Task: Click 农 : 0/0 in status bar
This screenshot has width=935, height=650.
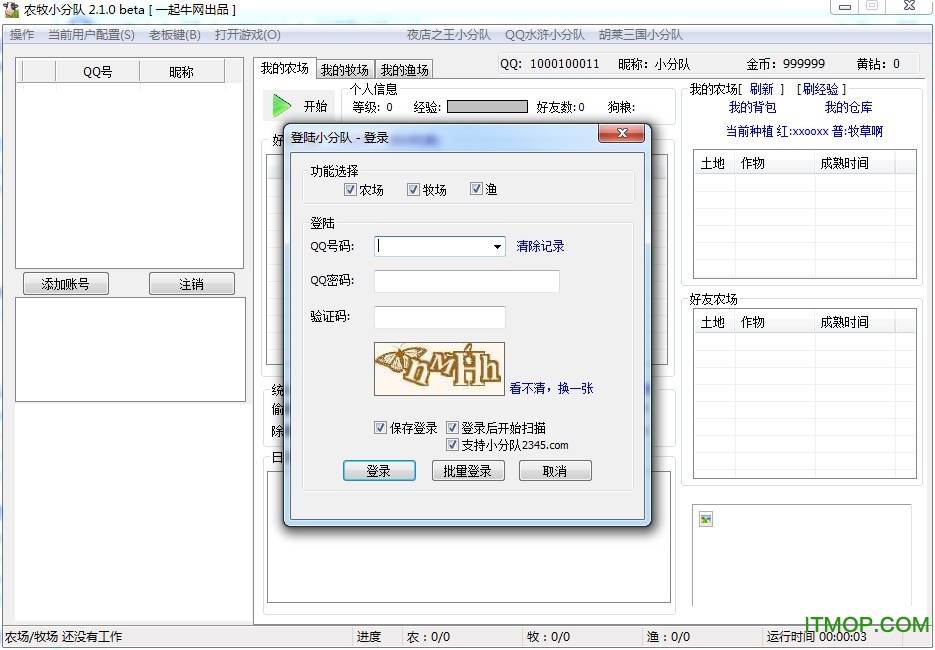Action: click(428, 637)
